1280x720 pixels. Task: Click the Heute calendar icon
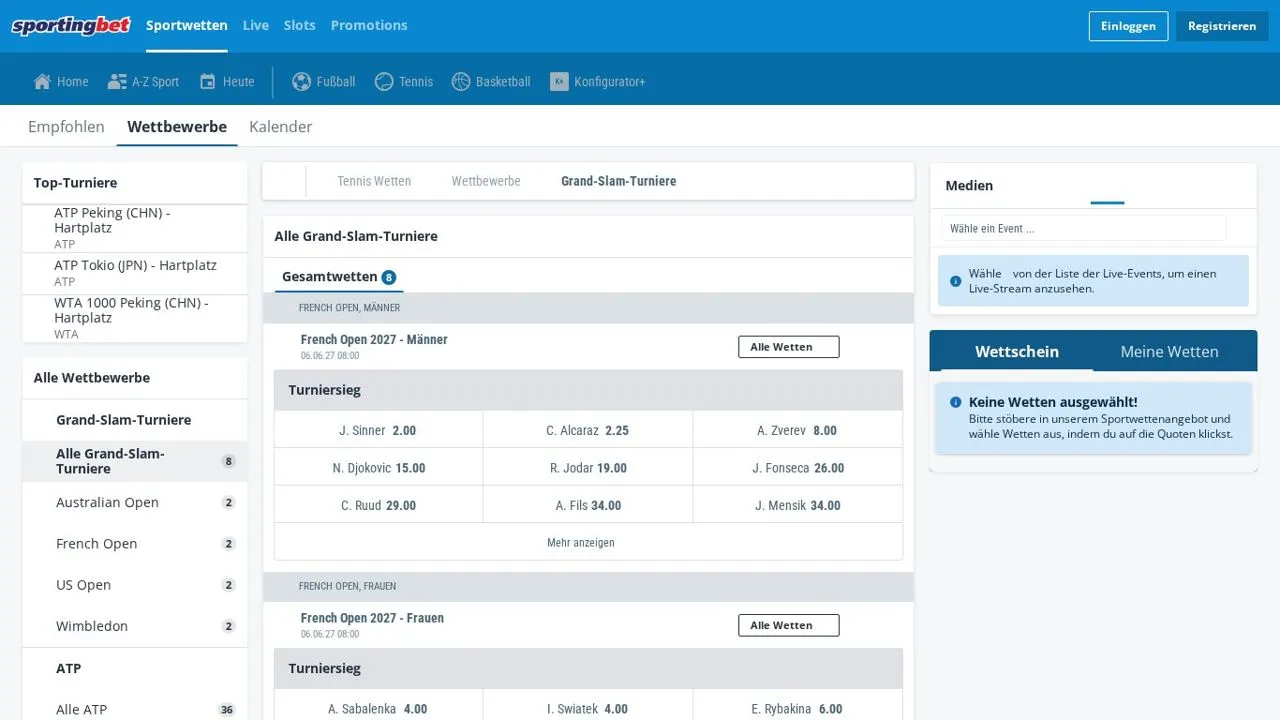pos(208,82)
